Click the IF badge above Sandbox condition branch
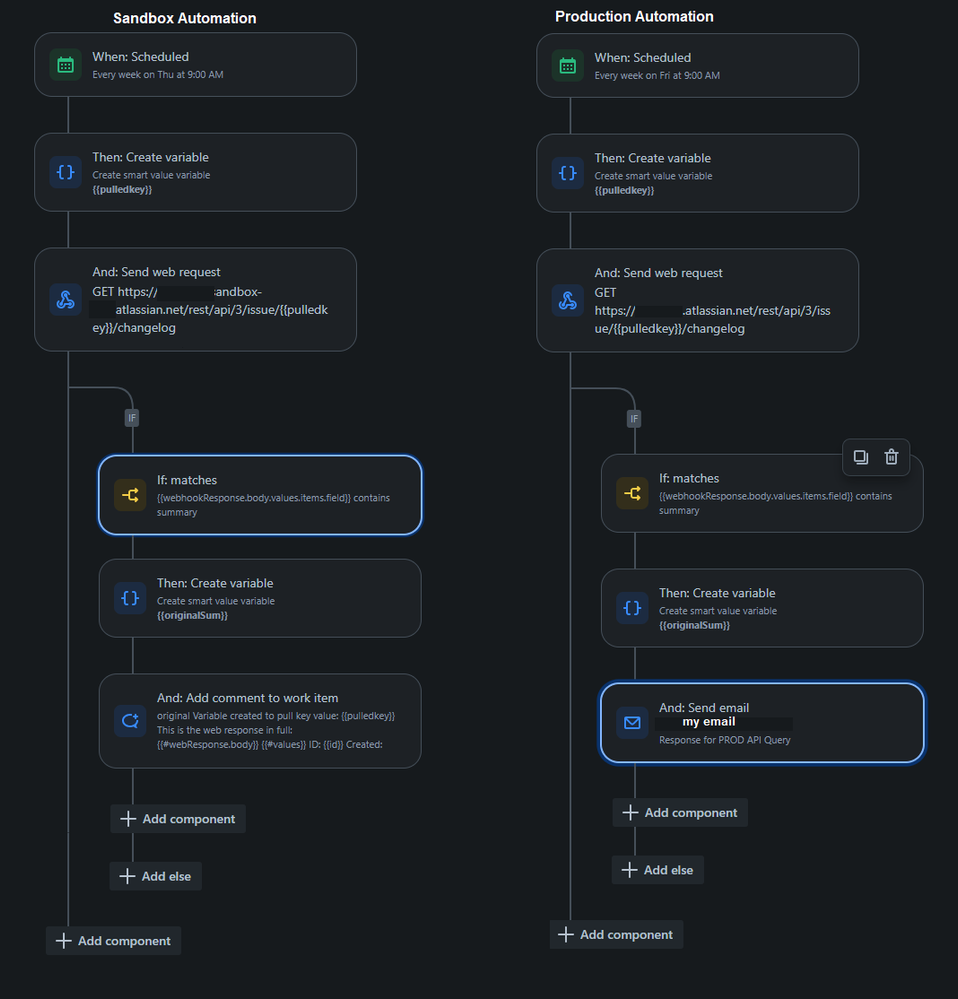The height and width of the screenshot is (999, 958). click(x=131, y=417)
